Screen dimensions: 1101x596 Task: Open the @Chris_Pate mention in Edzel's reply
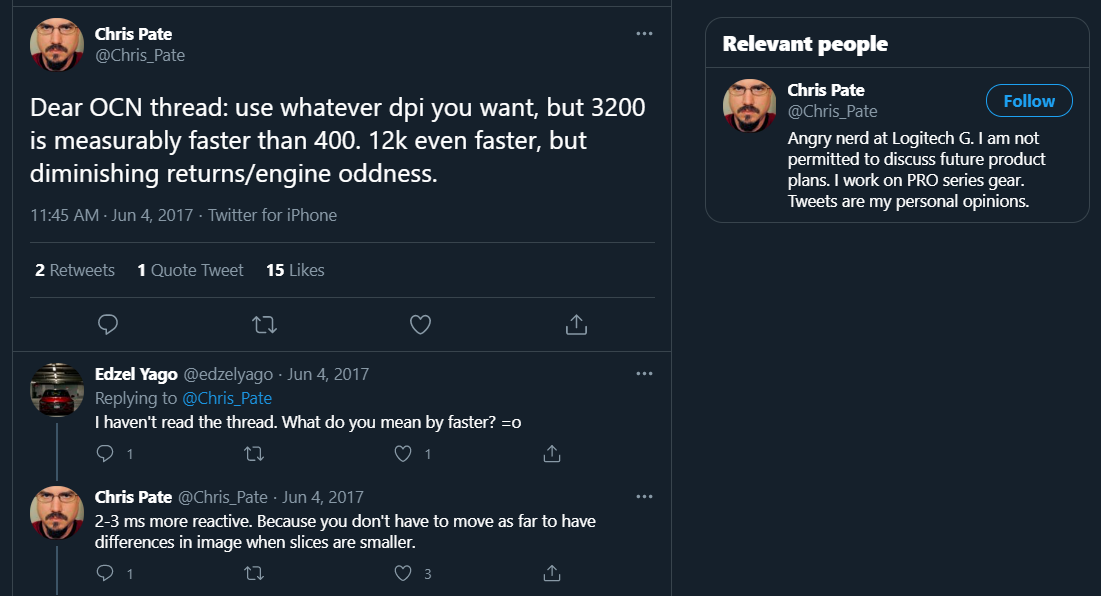[226, 398]
